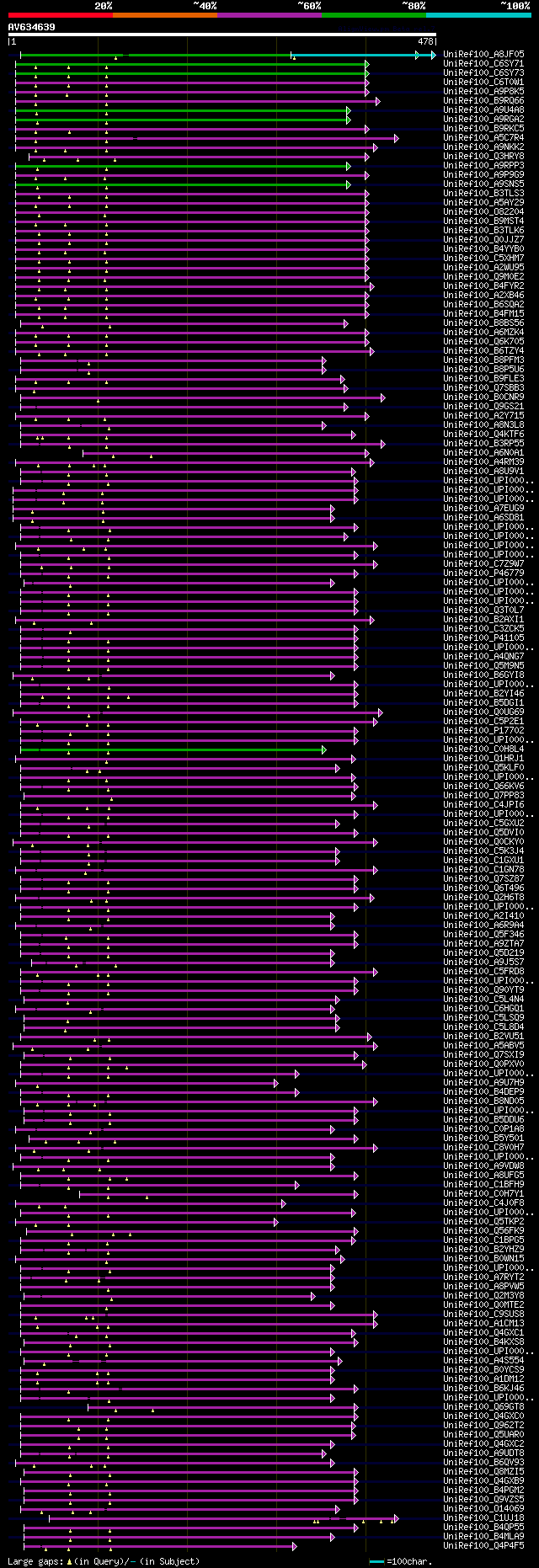Image resolution: width=539 pixels, height=1568 pixels.
Task: Click the red ~20% identity legend segment
Action: coord(61,14)
